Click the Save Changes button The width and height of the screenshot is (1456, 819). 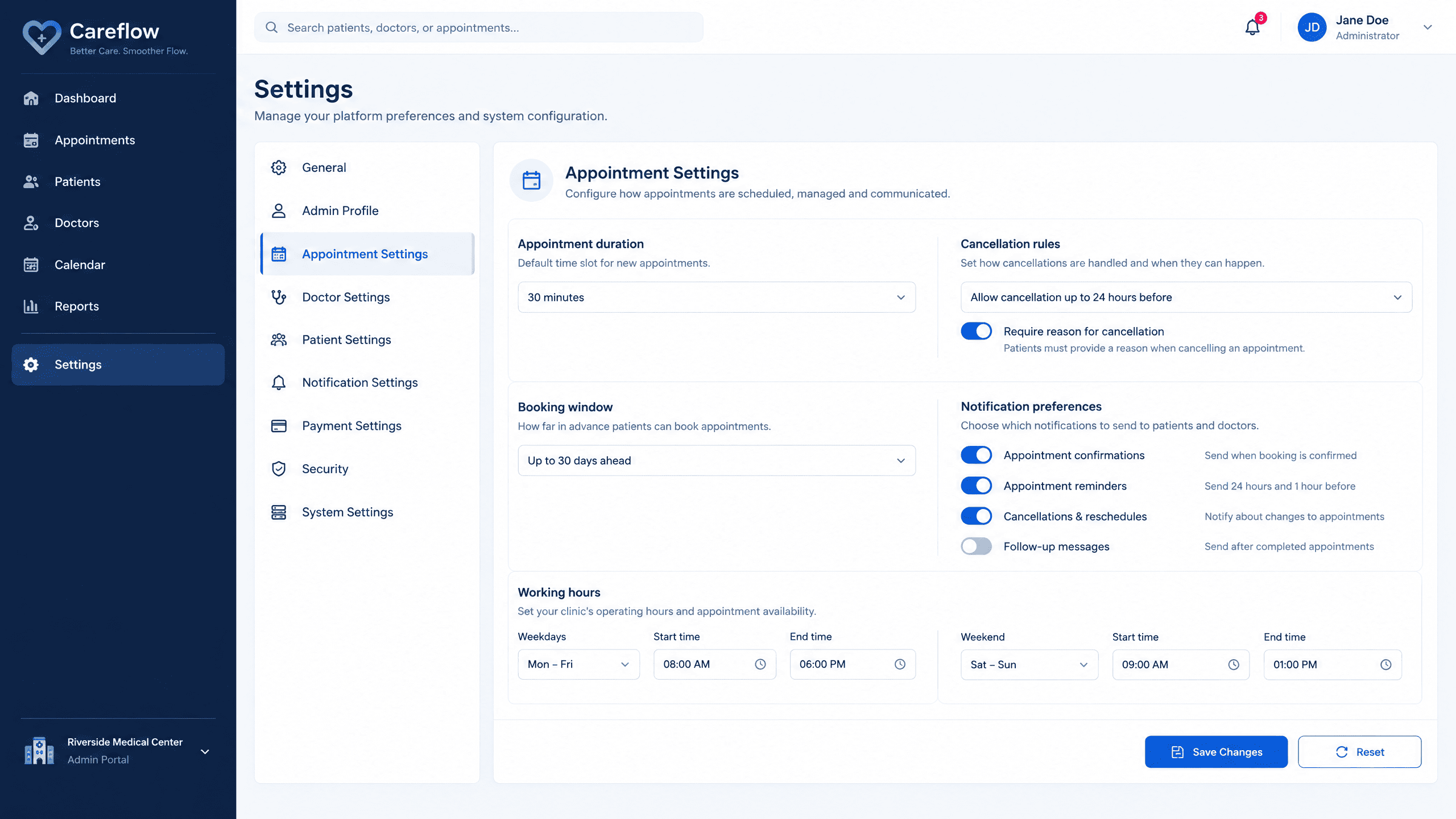coord(1216,752)
